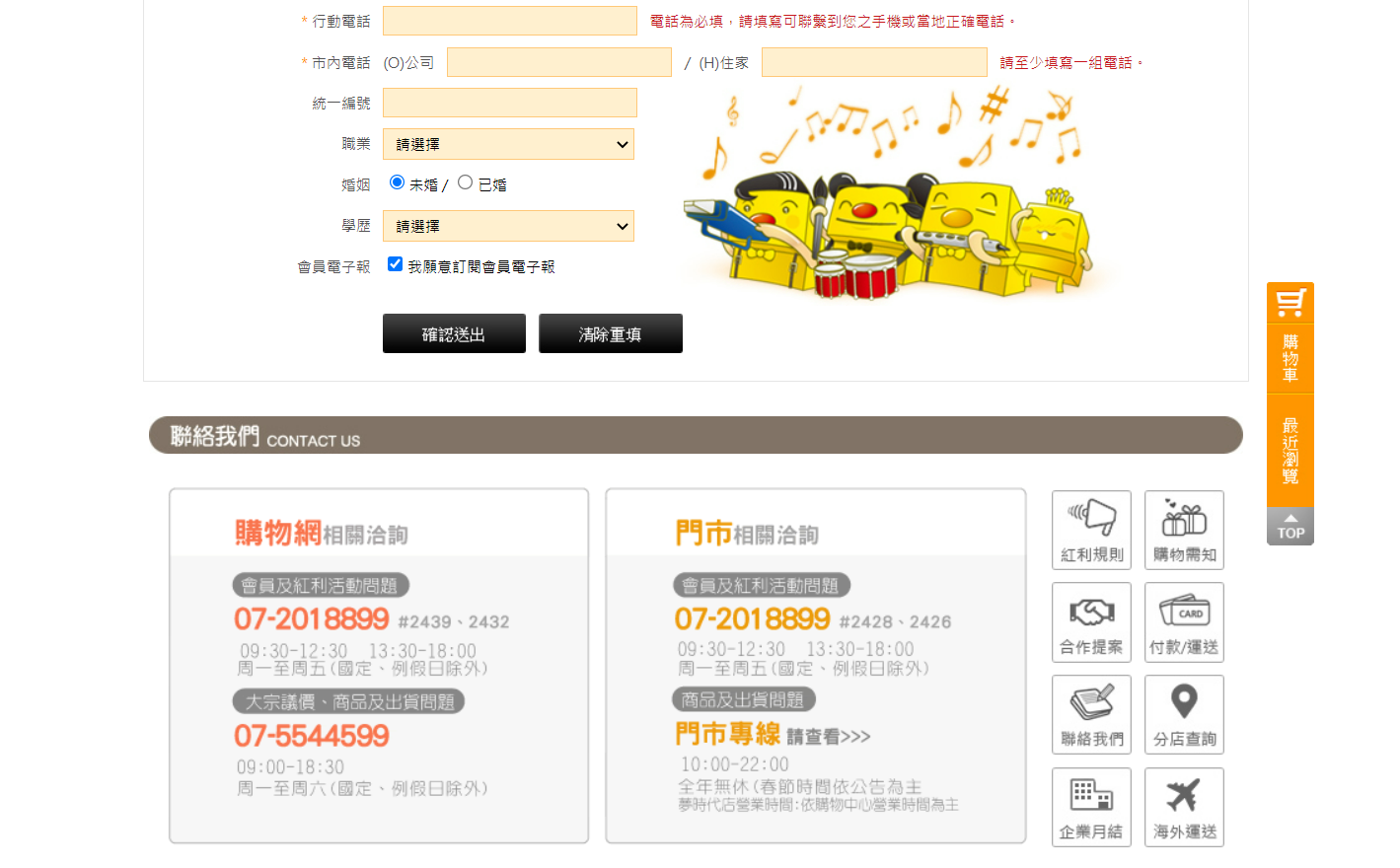Select the 已婚 married radio button
The height and width of the screenshot is (868, 1400).
464,181
